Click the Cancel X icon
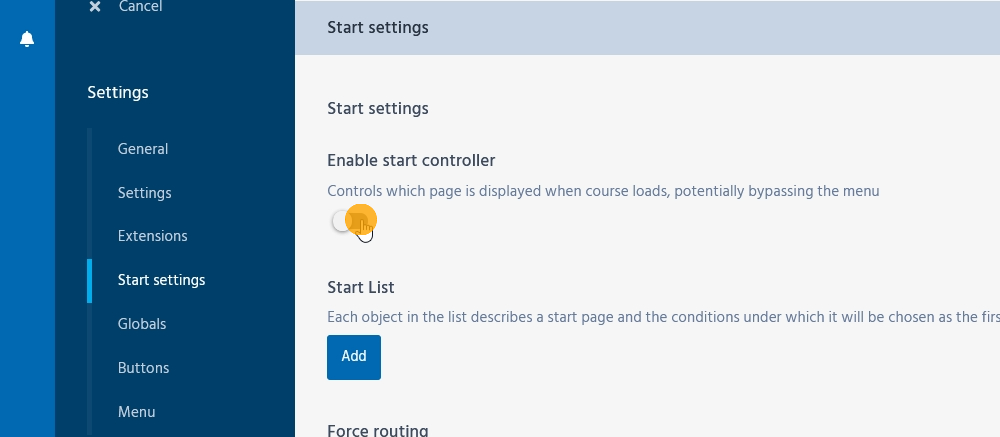The height and width of the screenshot is (437, 1000). coord(95,6)
